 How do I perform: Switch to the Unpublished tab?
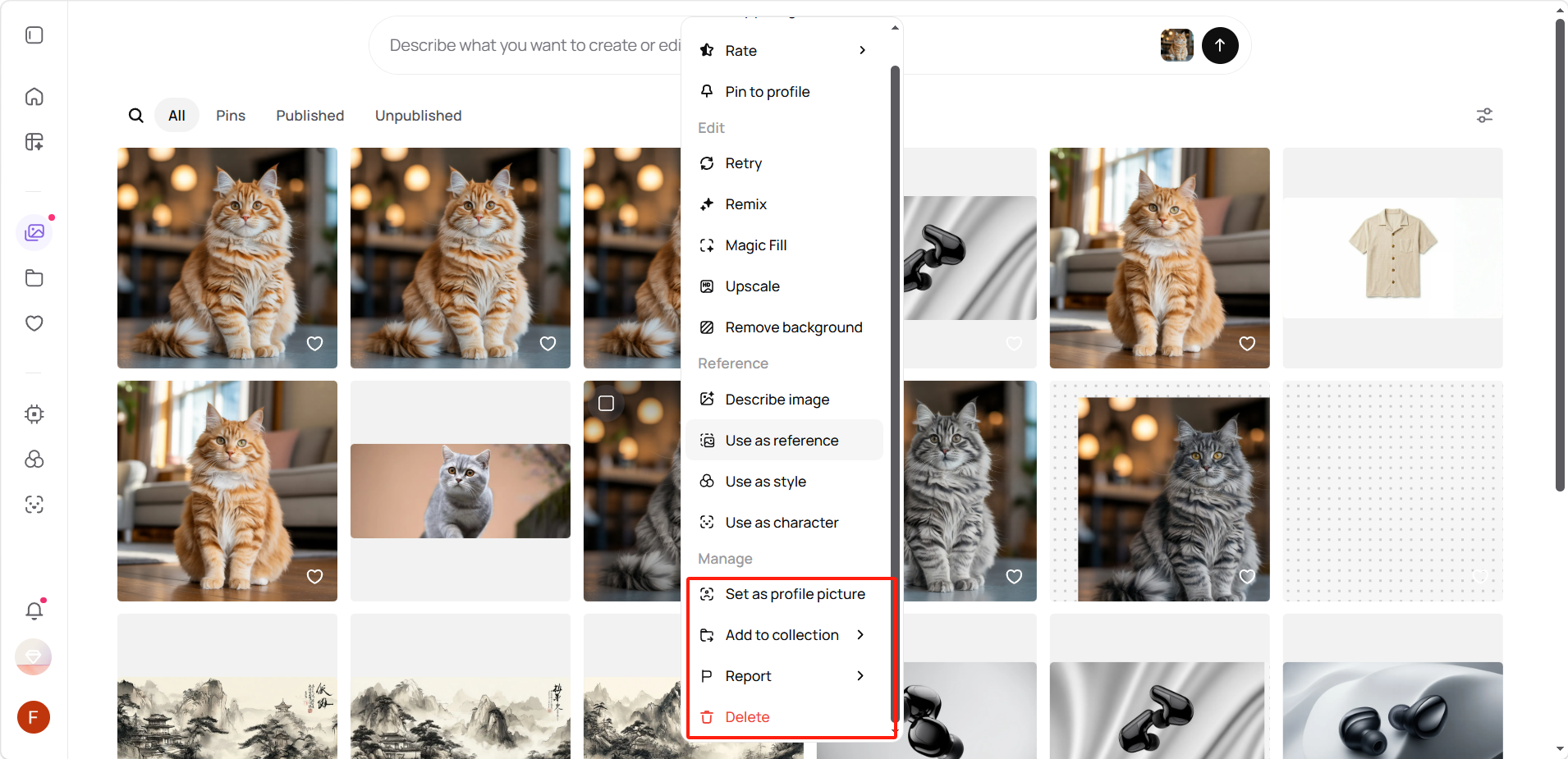click(419, 116)
